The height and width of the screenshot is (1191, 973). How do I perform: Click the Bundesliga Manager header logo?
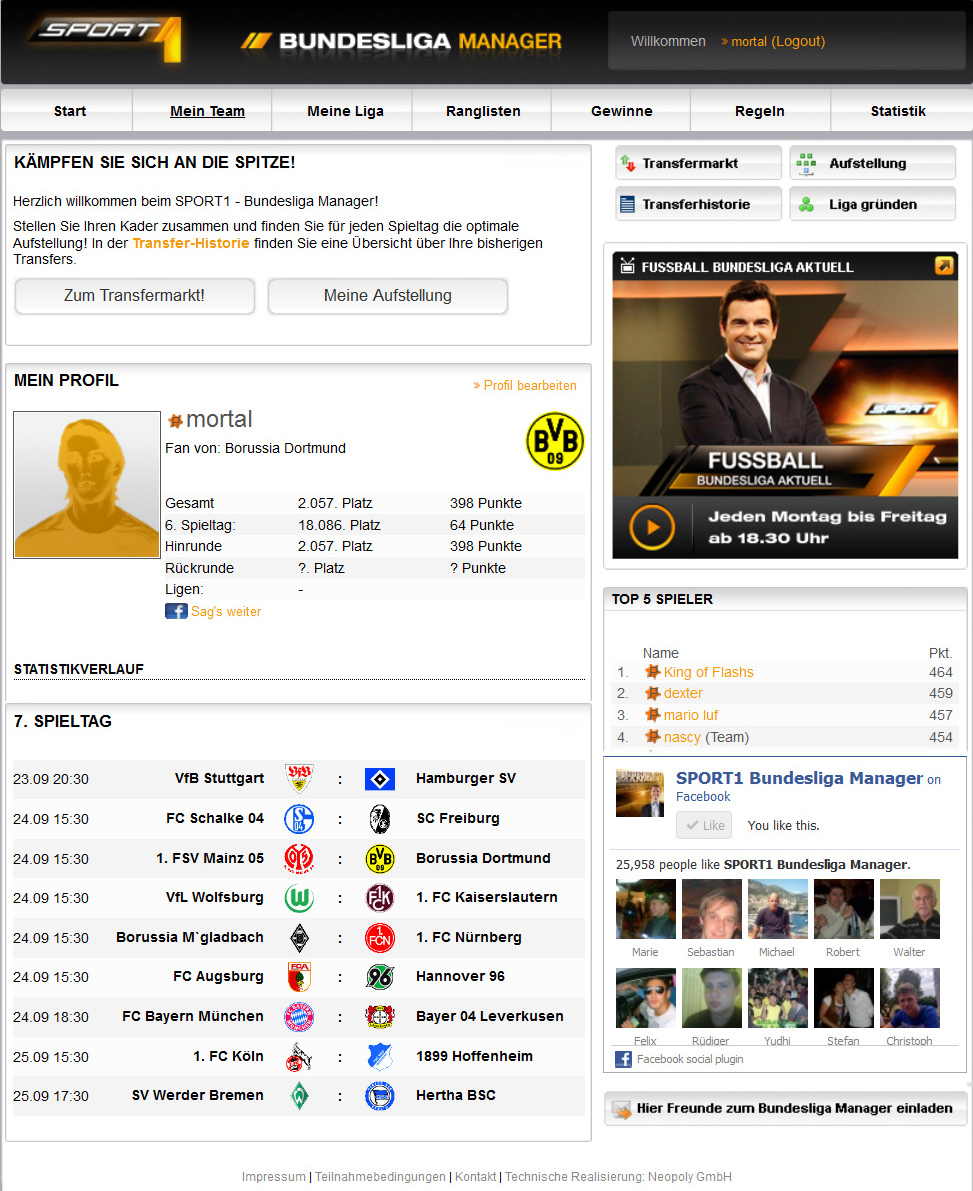coord(402,41)
